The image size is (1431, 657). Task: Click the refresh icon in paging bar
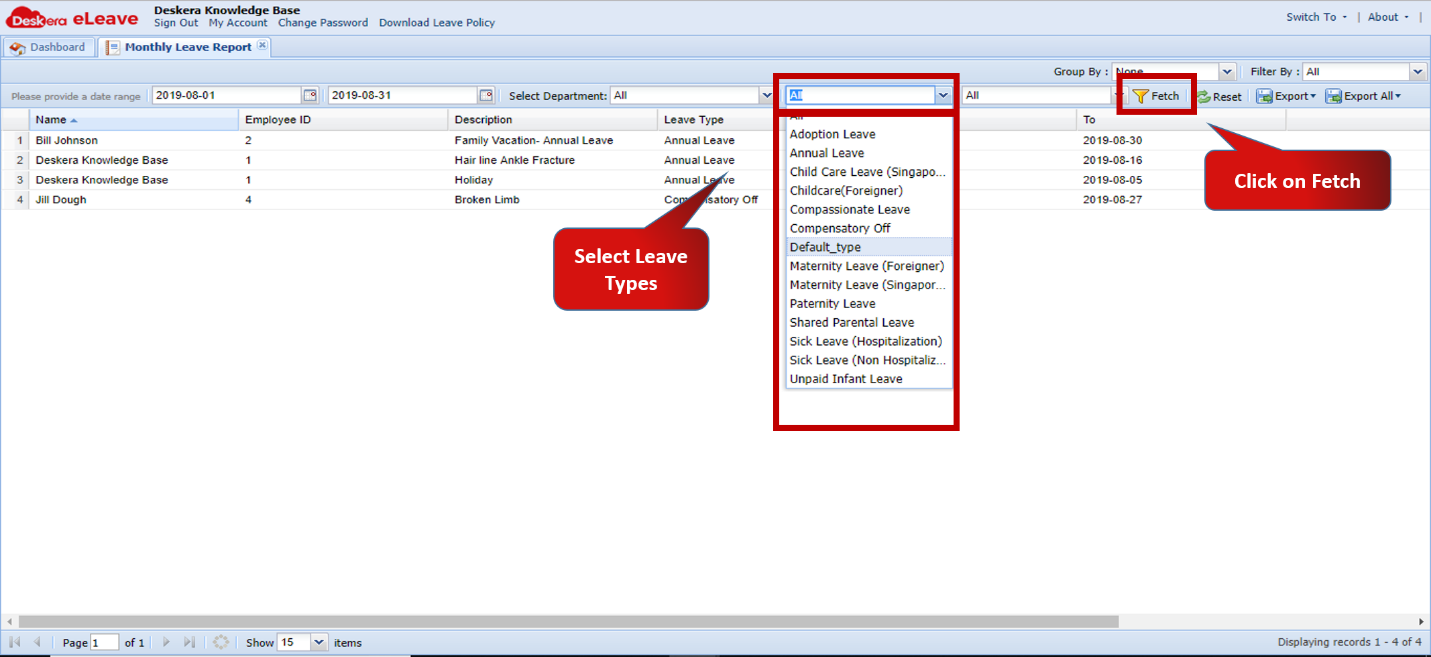221,642
